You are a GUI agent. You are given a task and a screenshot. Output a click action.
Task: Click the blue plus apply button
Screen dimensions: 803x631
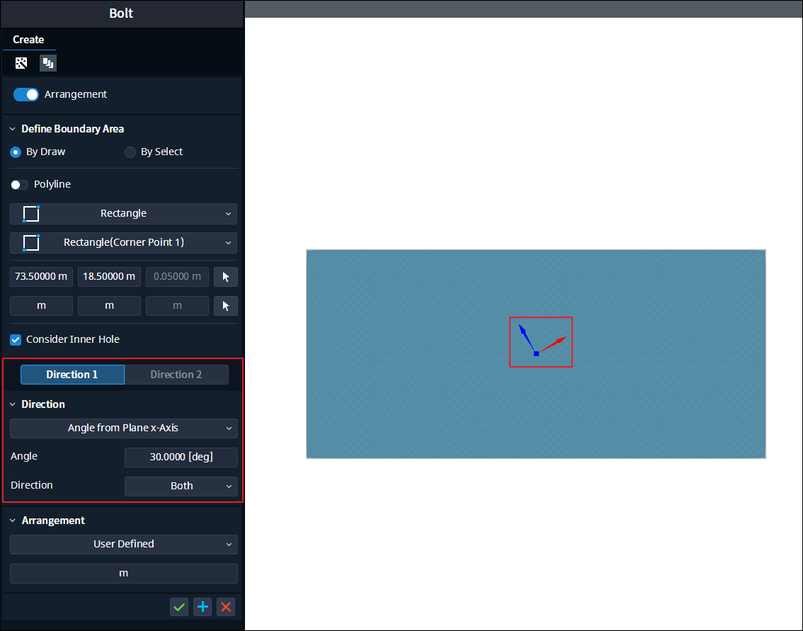(203, 607)
